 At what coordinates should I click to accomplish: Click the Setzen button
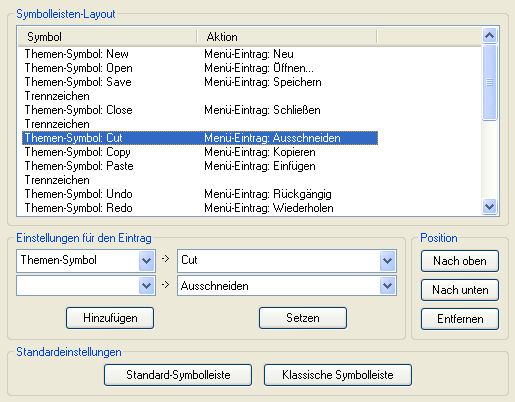pyautogui.click(x=303, y=318)
